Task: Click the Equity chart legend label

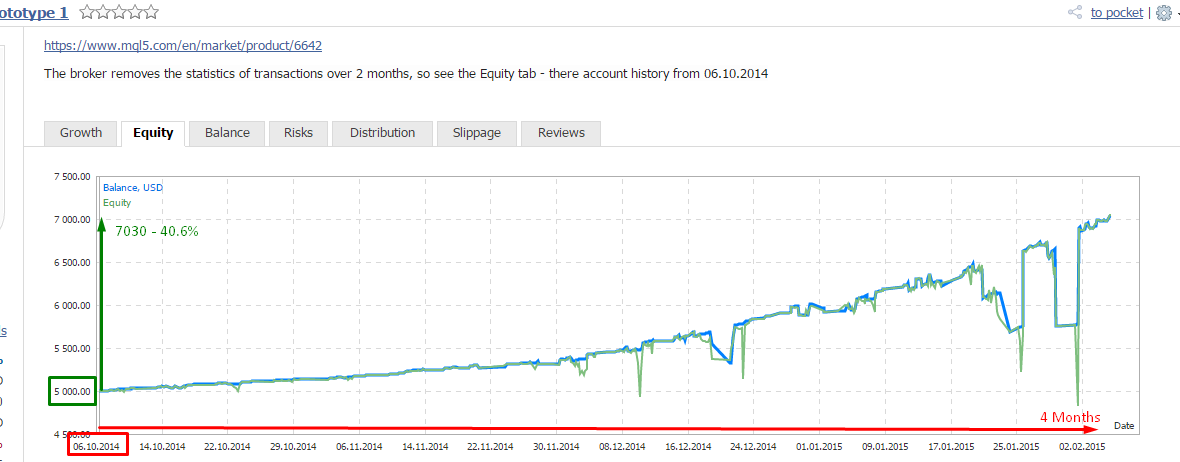Action: (x=117, y=203)
